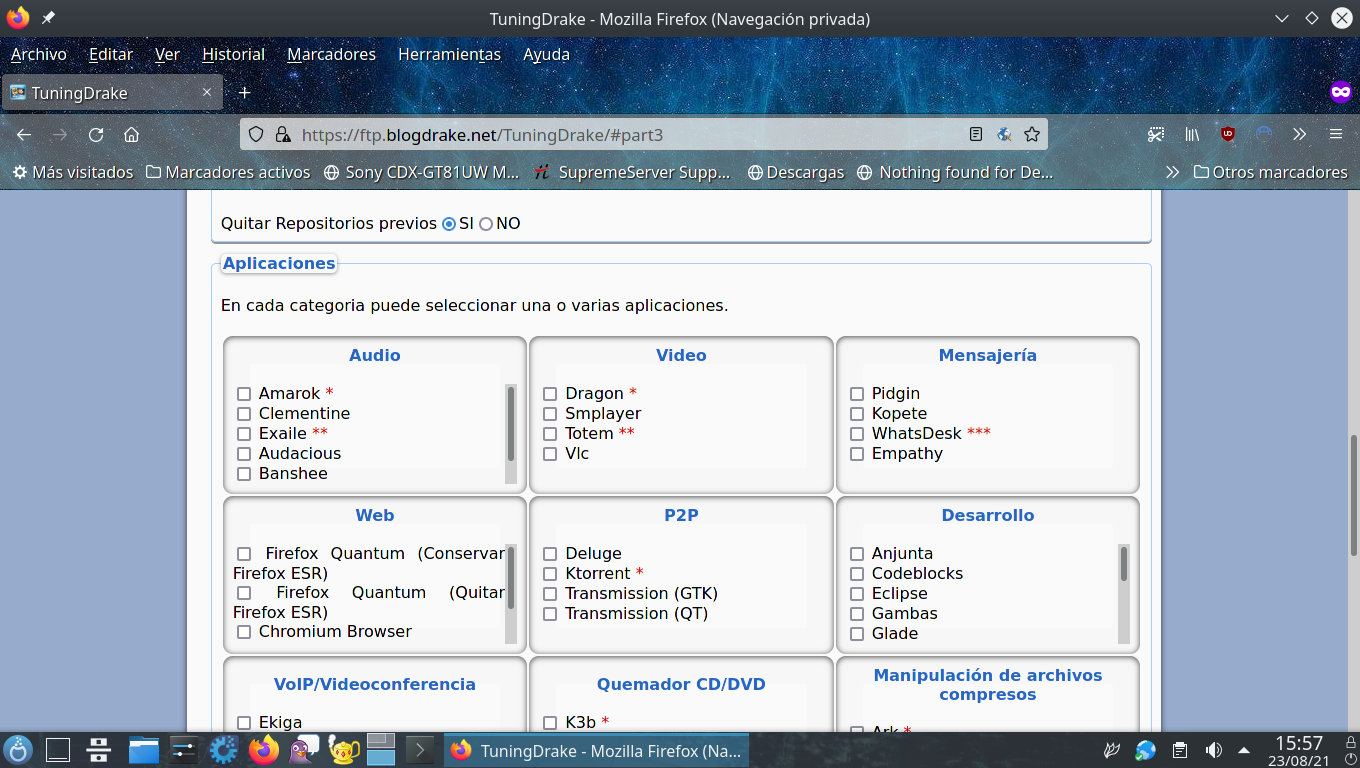This screenshot has height=768, width=1360.
Task: Click the network globe icon in system tray
Action: click(1146, 750)
